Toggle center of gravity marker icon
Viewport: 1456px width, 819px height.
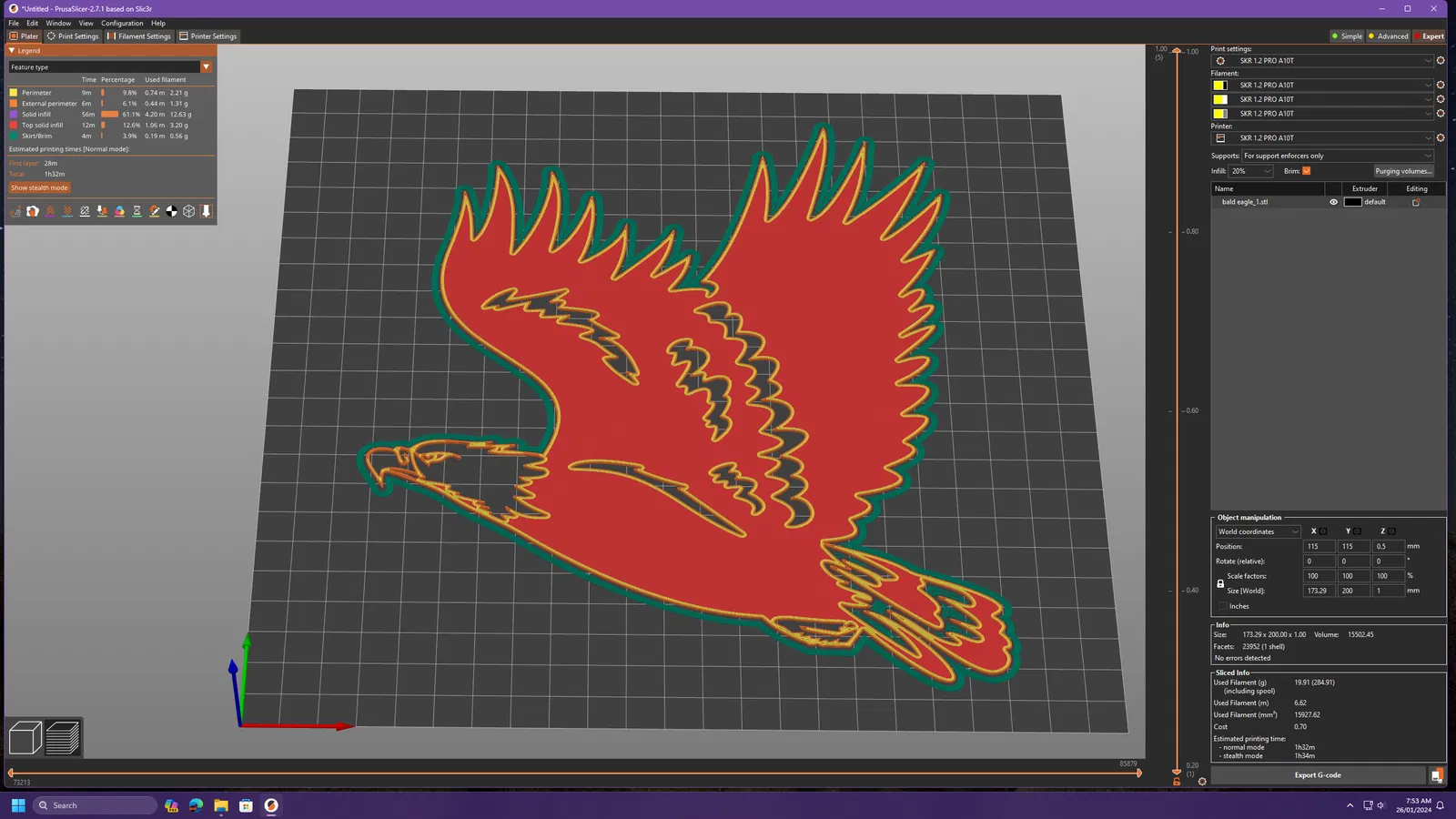click(172, 211)
